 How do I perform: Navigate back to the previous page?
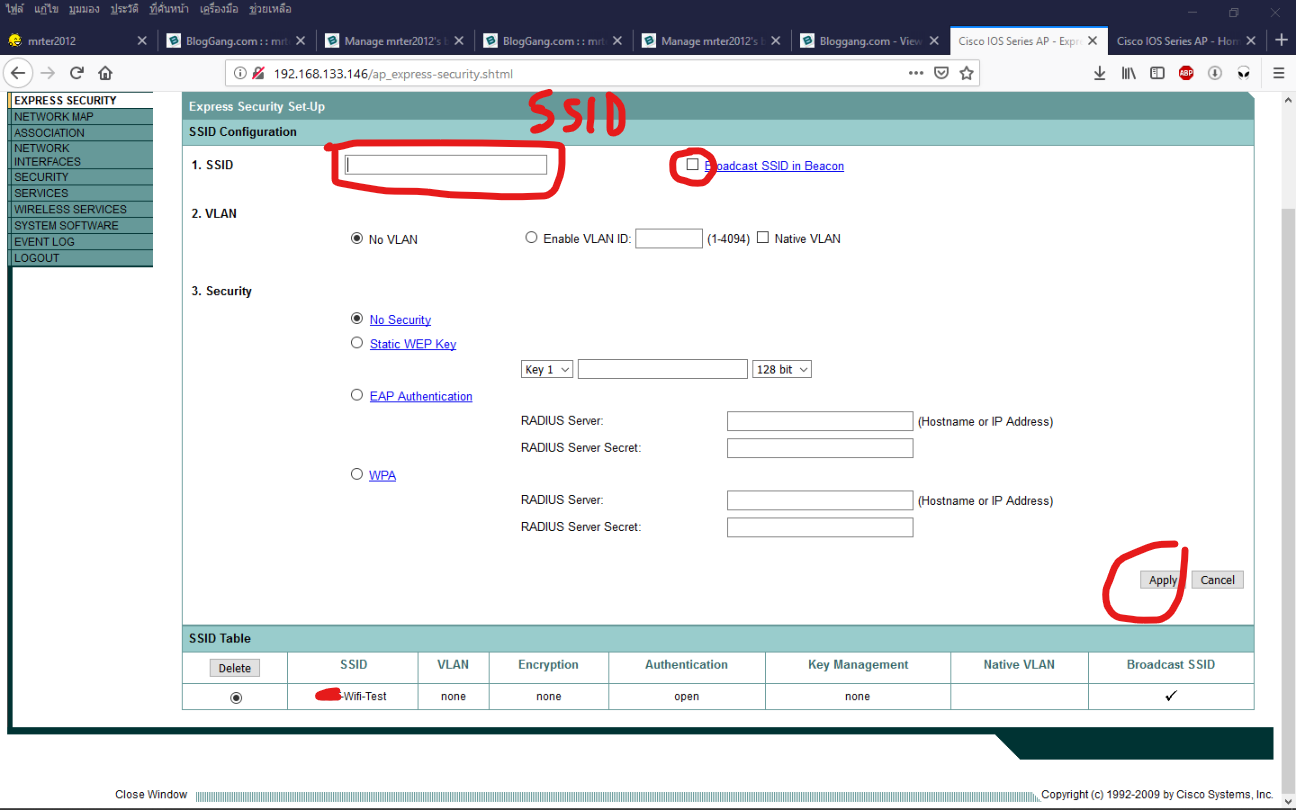click(18, 72)
